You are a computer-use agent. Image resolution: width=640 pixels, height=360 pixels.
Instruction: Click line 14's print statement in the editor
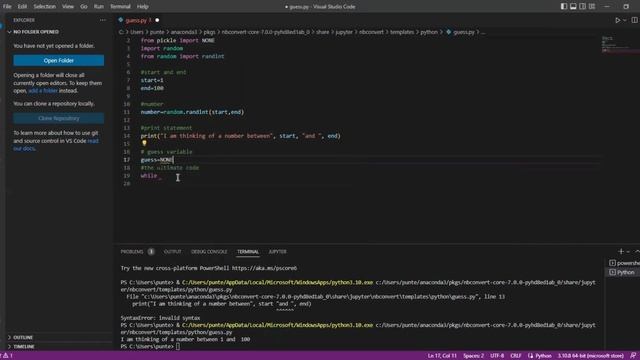click(240, 136)
